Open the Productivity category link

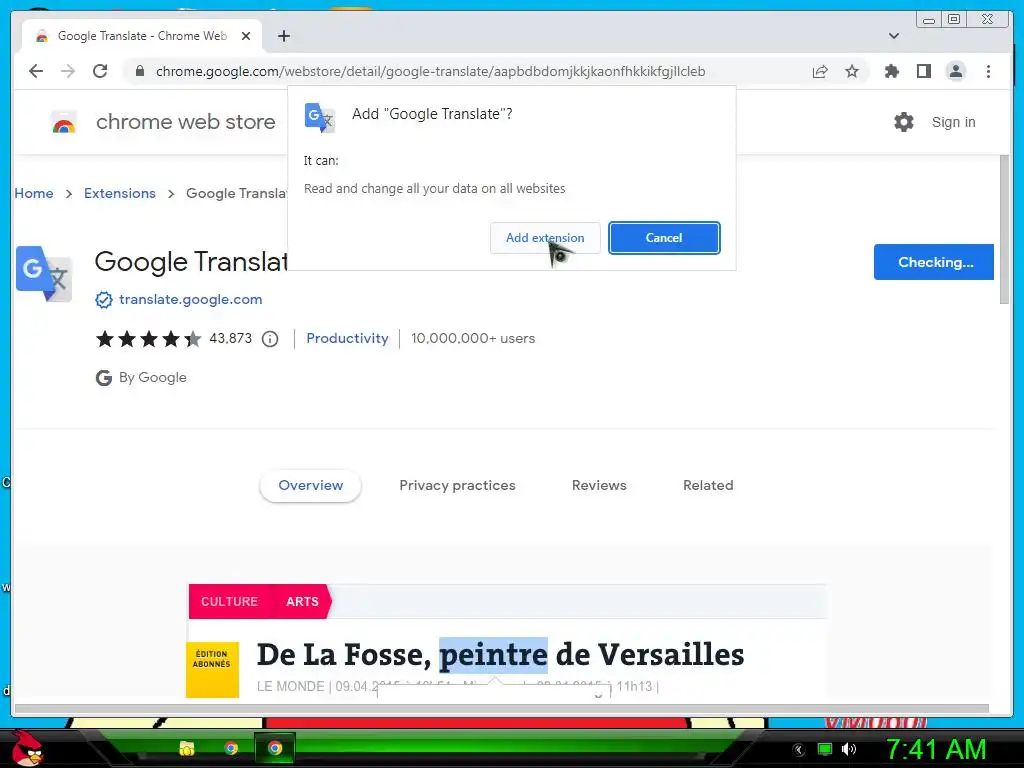coord(347,338)
